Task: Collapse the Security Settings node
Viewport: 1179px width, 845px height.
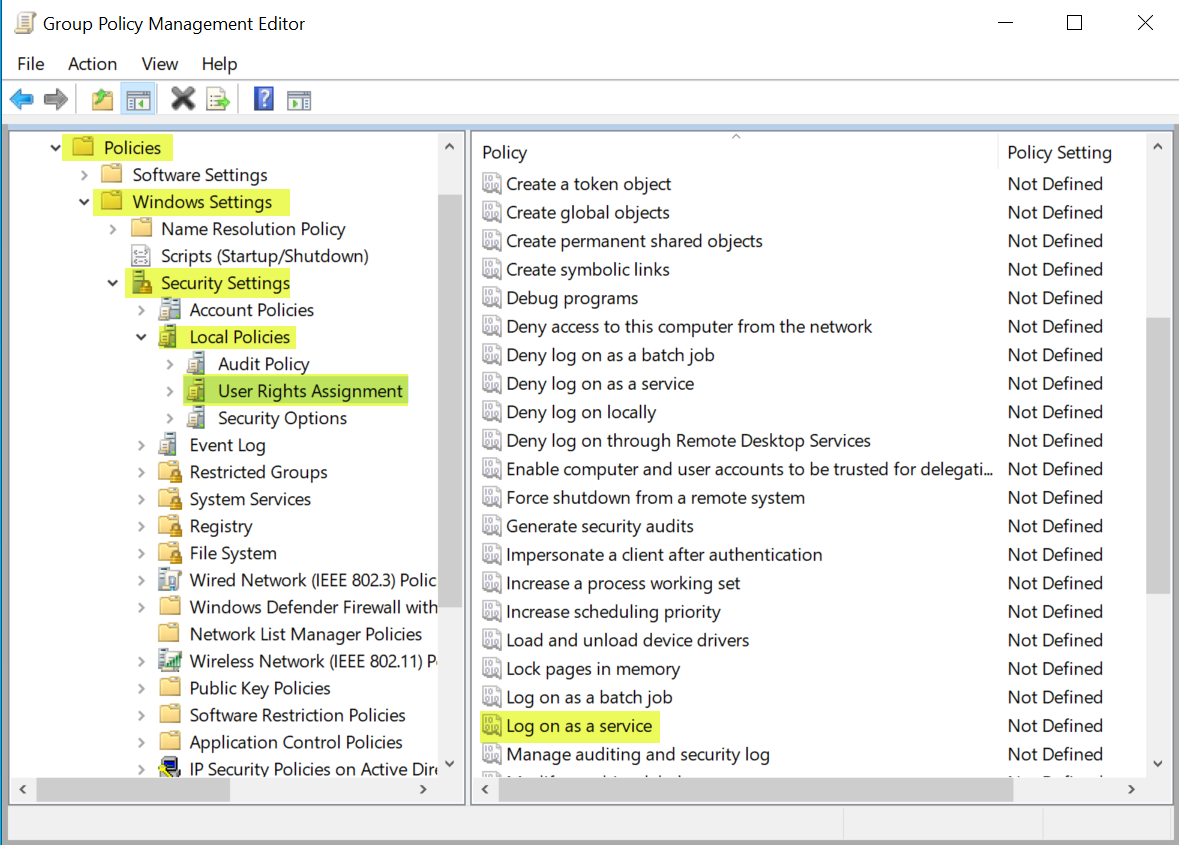Action: point(113,283)
